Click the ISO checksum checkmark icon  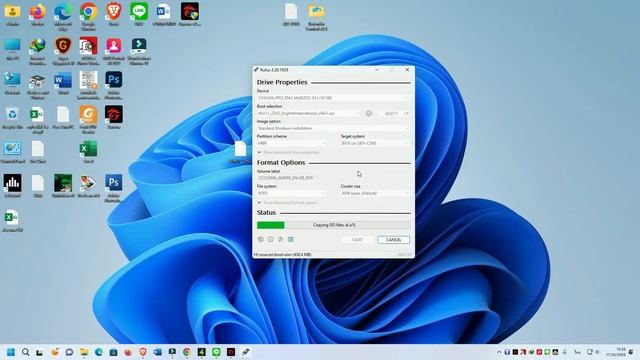(x=369, y=113)
